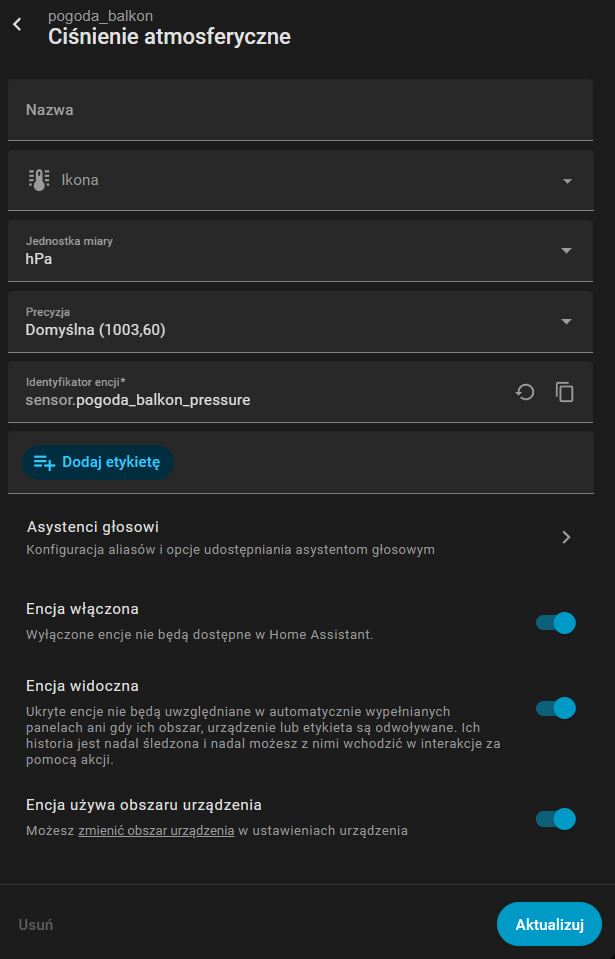
Task: Click the thermometer icon in Ikona field
Action: point(39,180)
